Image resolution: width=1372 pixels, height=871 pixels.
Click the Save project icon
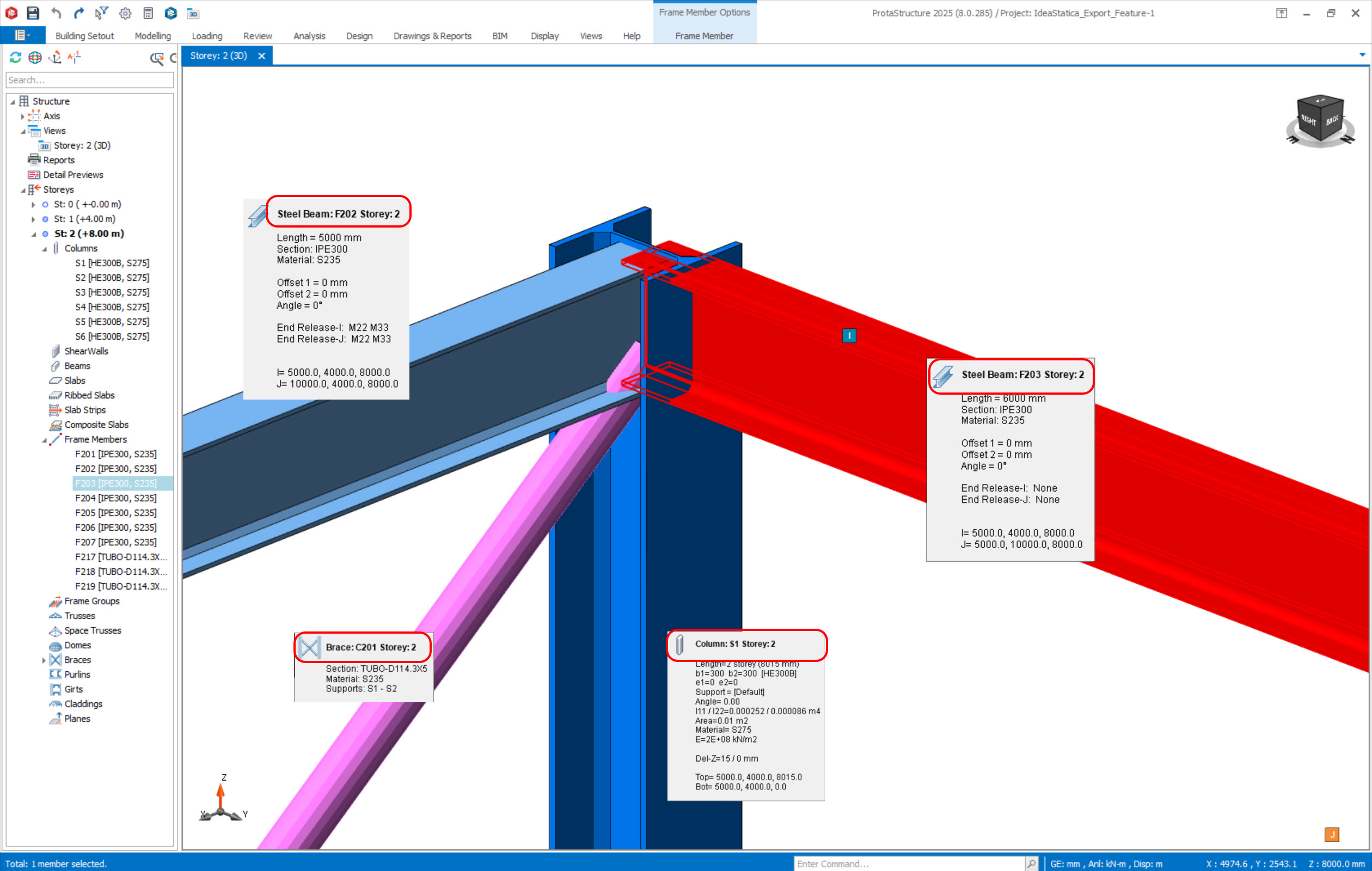coord(33,13)
